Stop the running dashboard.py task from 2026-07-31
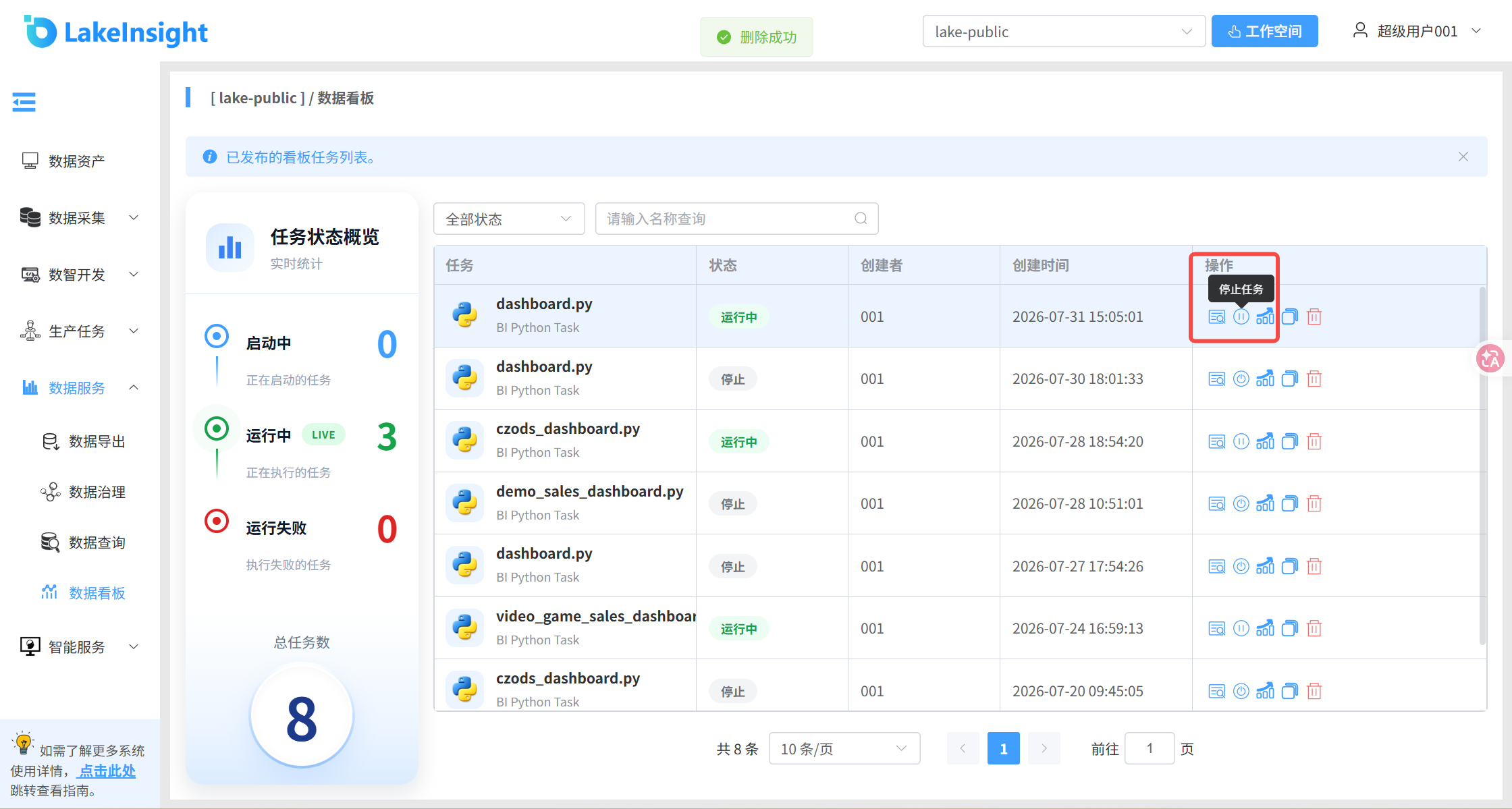 click(x=1241, y=316)
